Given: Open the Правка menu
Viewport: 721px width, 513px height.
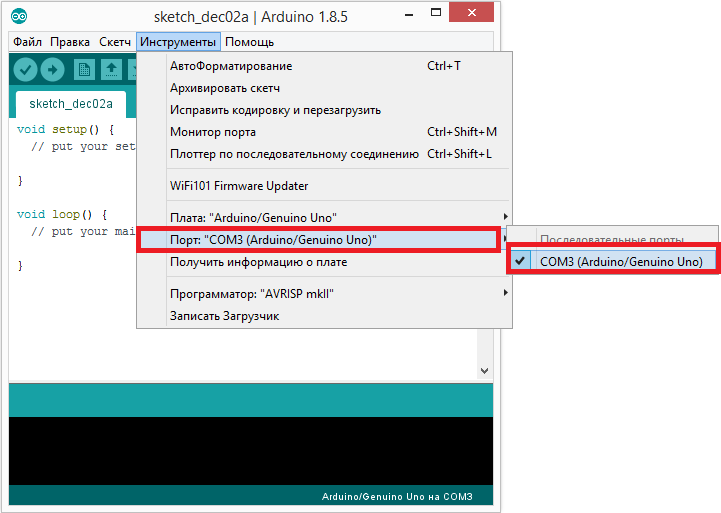Looking at the screenshot, I should click(70, 42).
